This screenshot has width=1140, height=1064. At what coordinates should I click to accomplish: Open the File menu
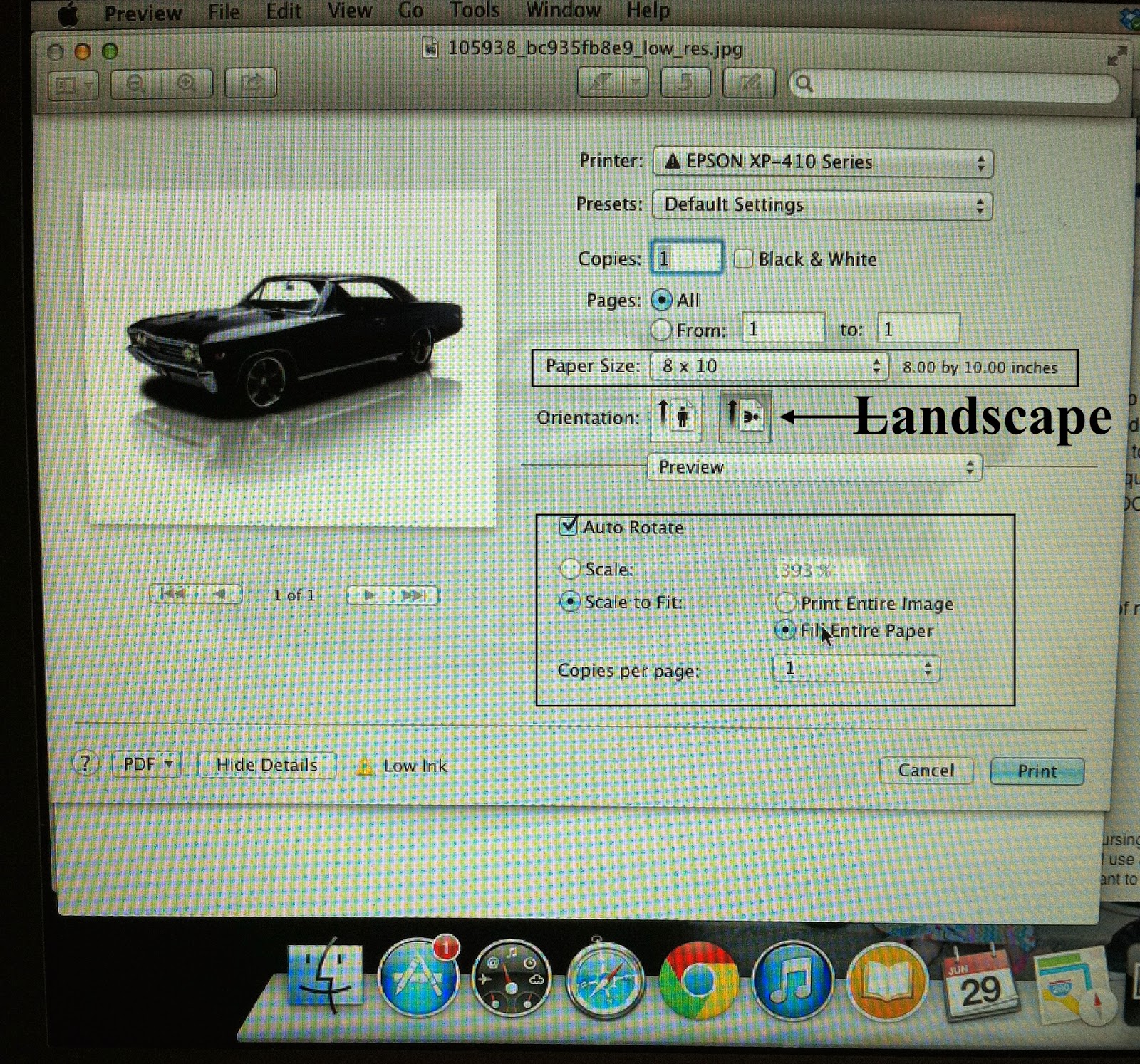pos(224,11)
